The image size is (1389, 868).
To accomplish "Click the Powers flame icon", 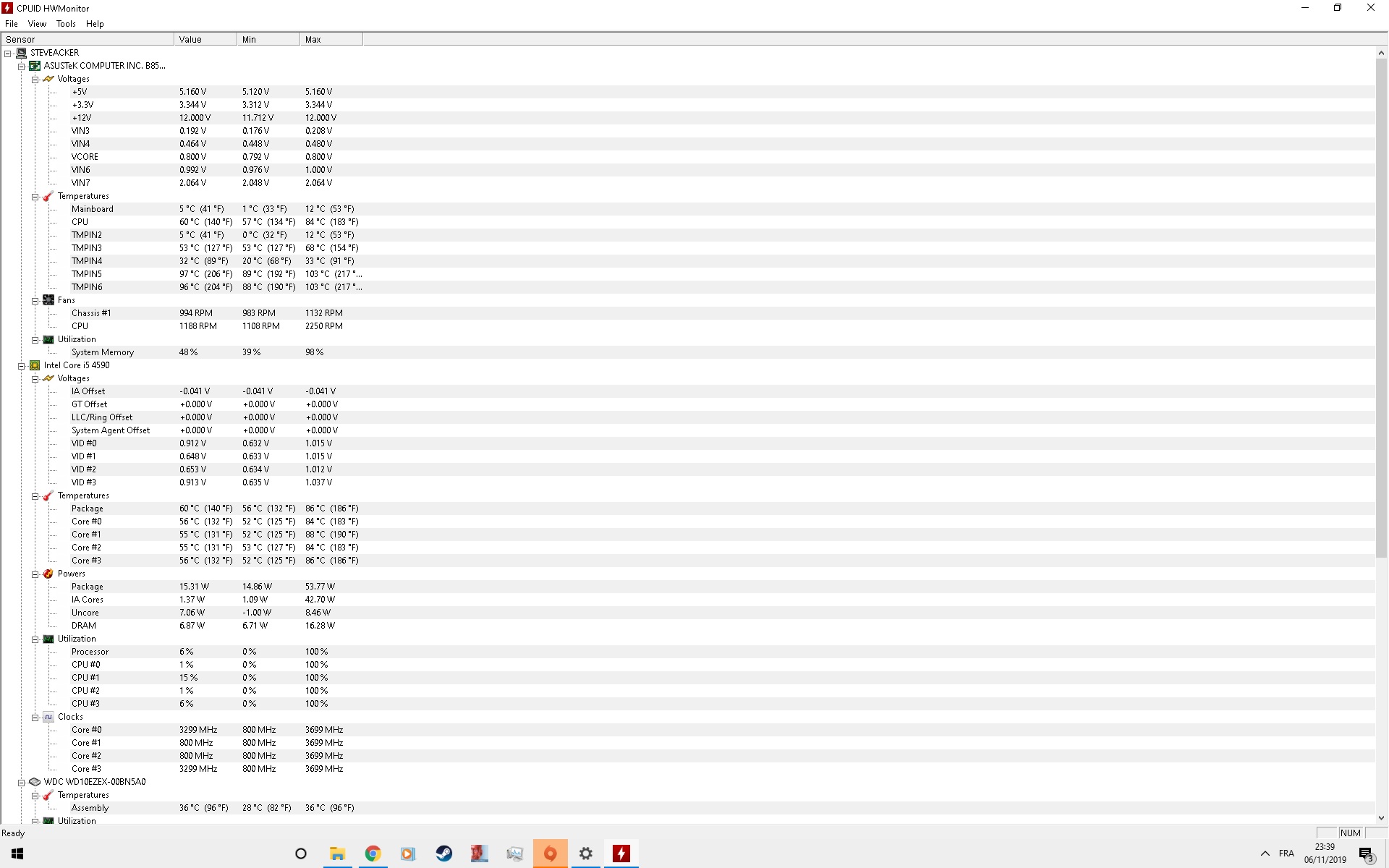I will [48, 574].
